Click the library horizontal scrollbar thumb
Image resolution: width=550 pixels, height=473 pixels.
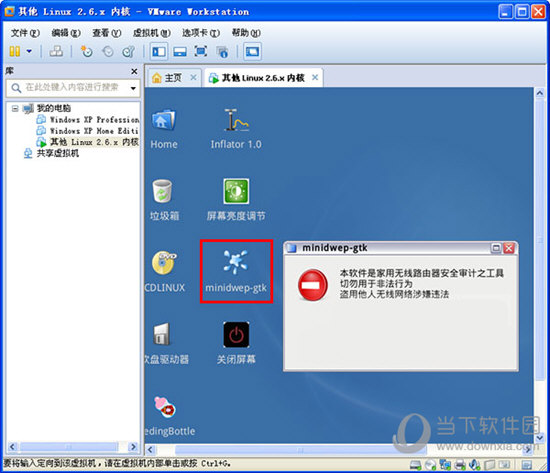69,447
